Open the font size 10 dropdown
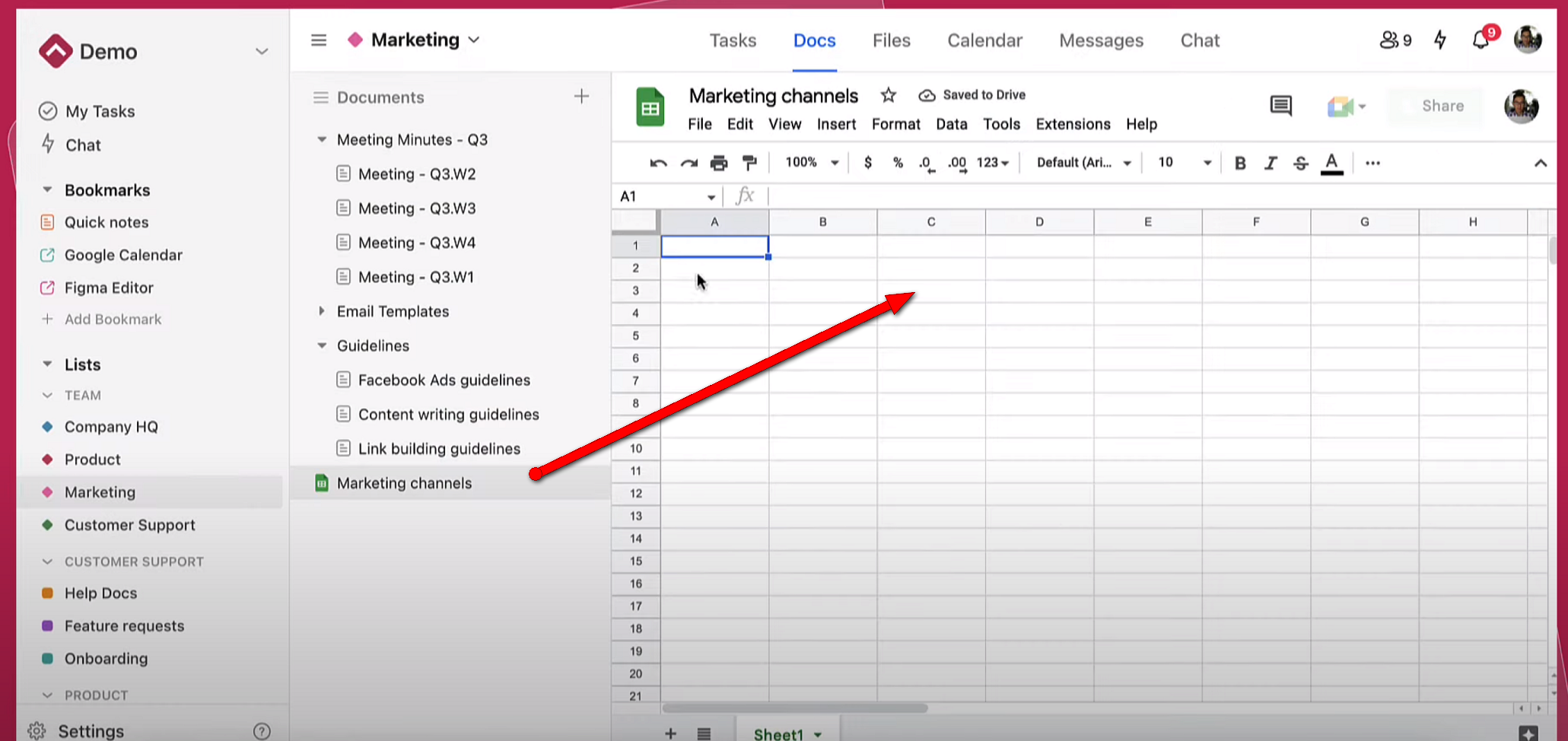This screenshot has width=1568, height=741. 1184,163
